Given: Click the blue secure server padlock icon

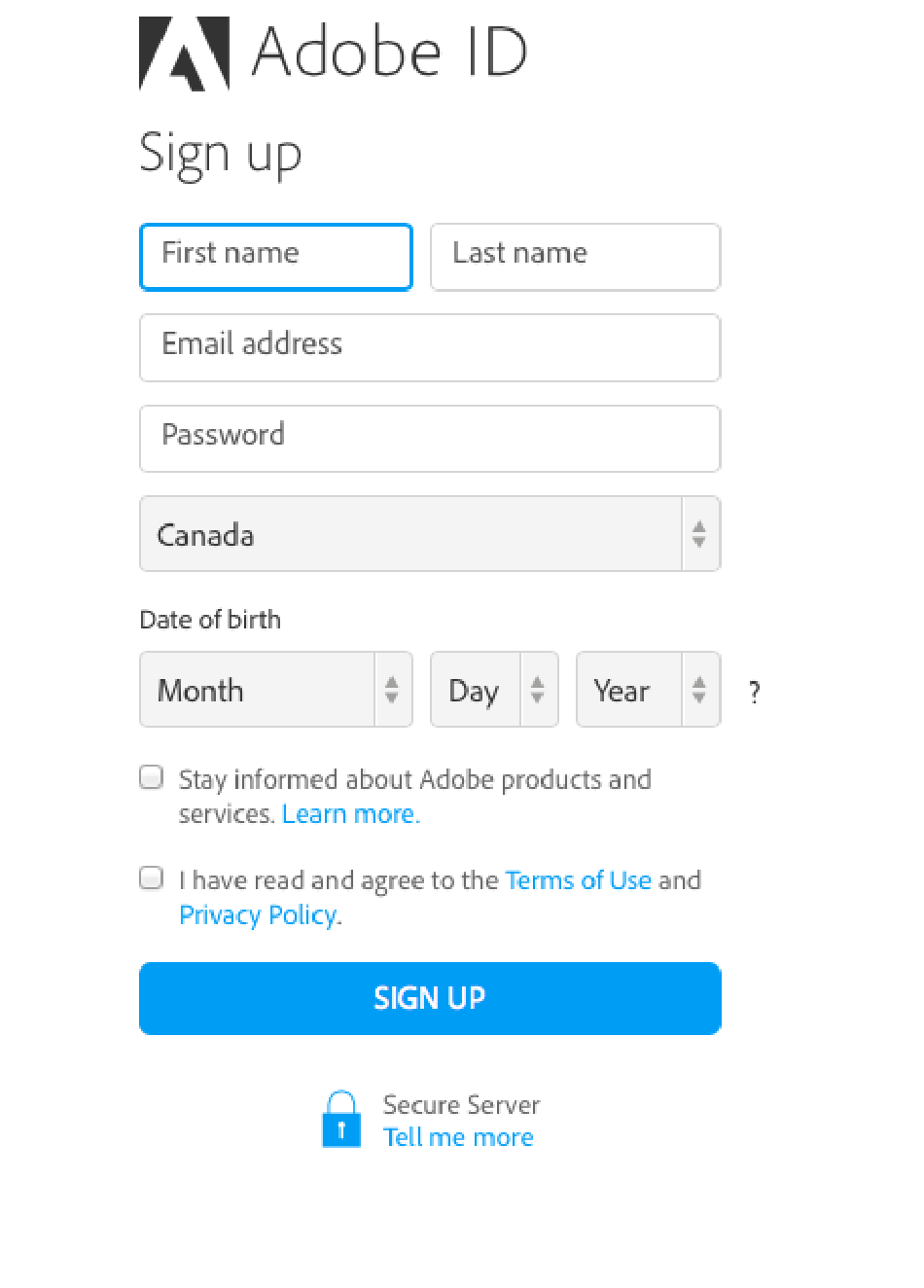Looking at the screenshot, I should pos(341,1119).
